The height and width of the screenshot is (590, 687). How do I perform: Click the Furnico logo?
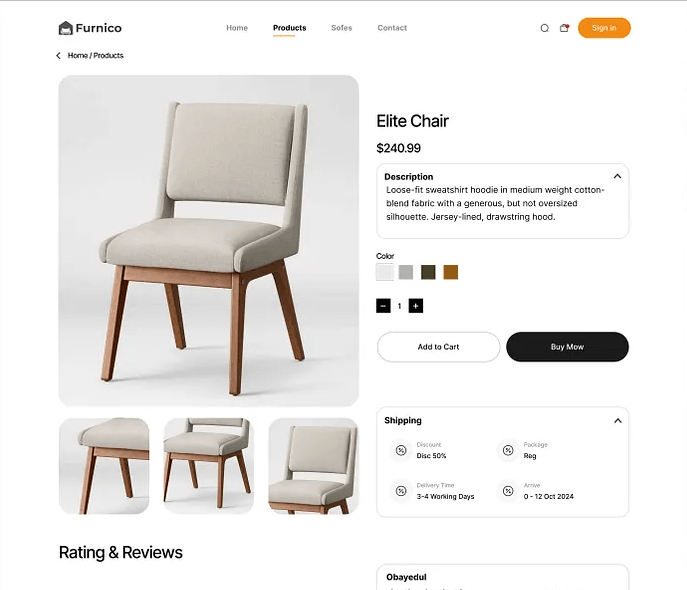[90, 28]
